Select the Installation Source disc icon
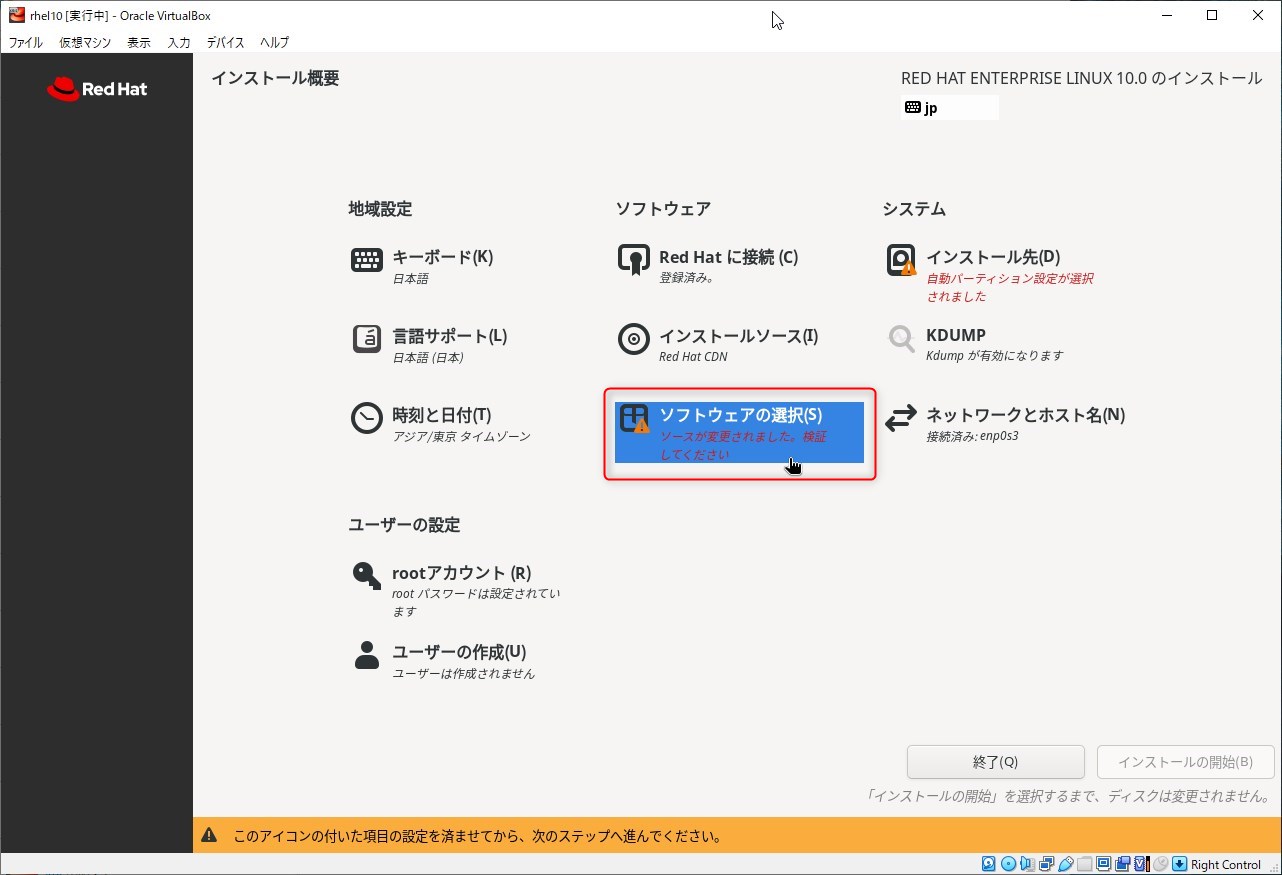This screenshot has height=875, width=1282. coord(634,339)
